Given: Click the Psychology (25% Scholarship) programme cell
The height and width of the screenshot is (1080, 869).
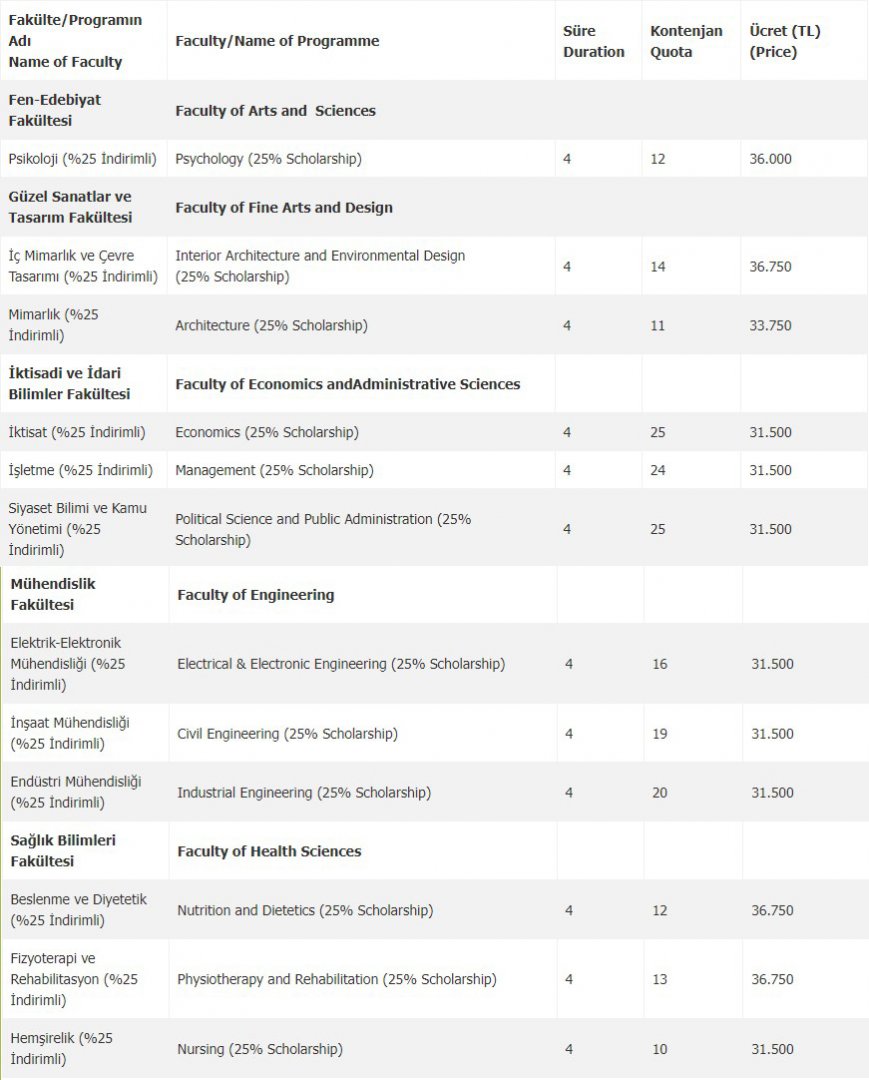Looking at the screenshot, I should (x=268, y=159).
